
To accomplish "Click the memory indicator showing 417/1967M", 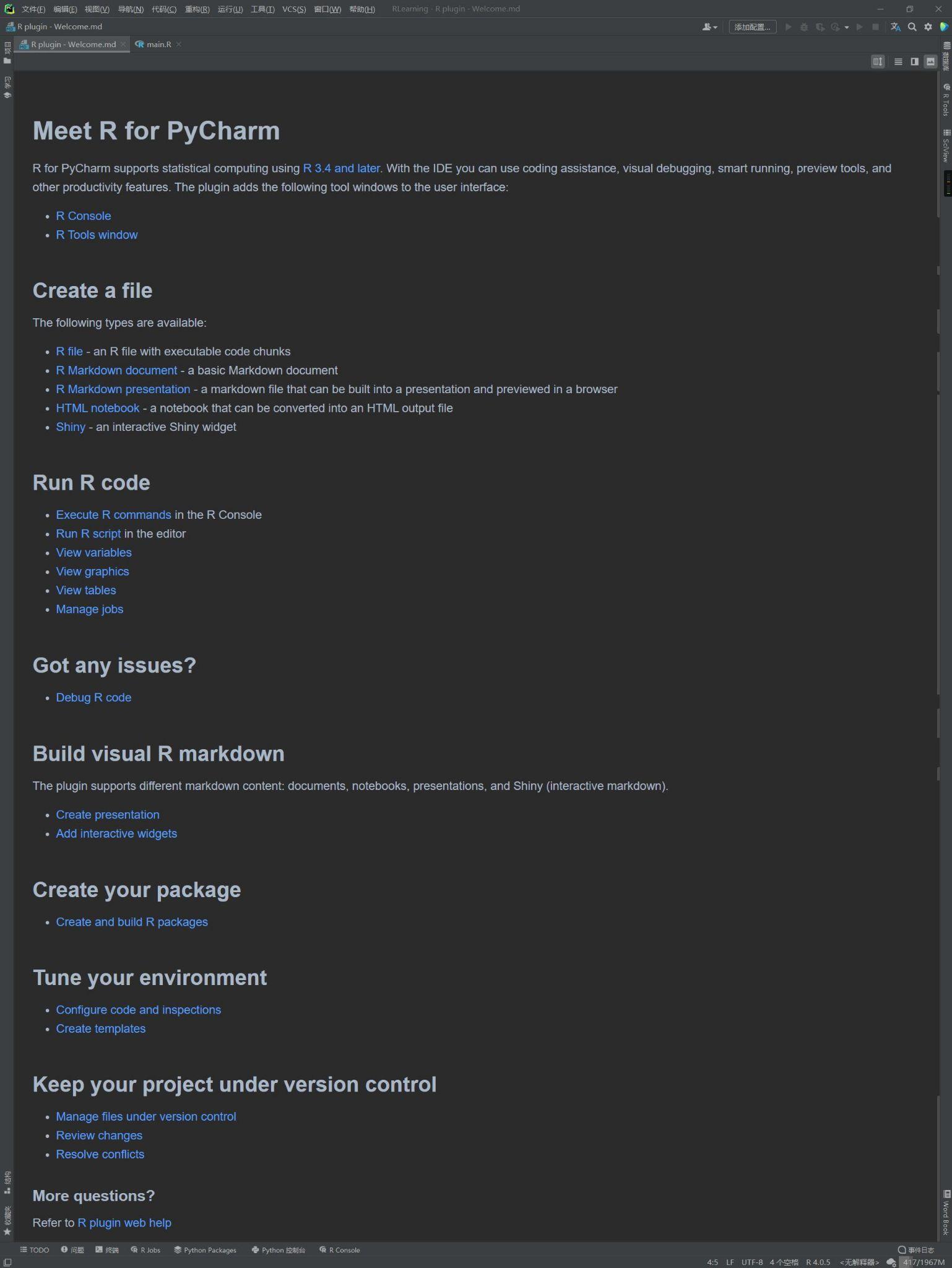I will tap(924, 1262).
